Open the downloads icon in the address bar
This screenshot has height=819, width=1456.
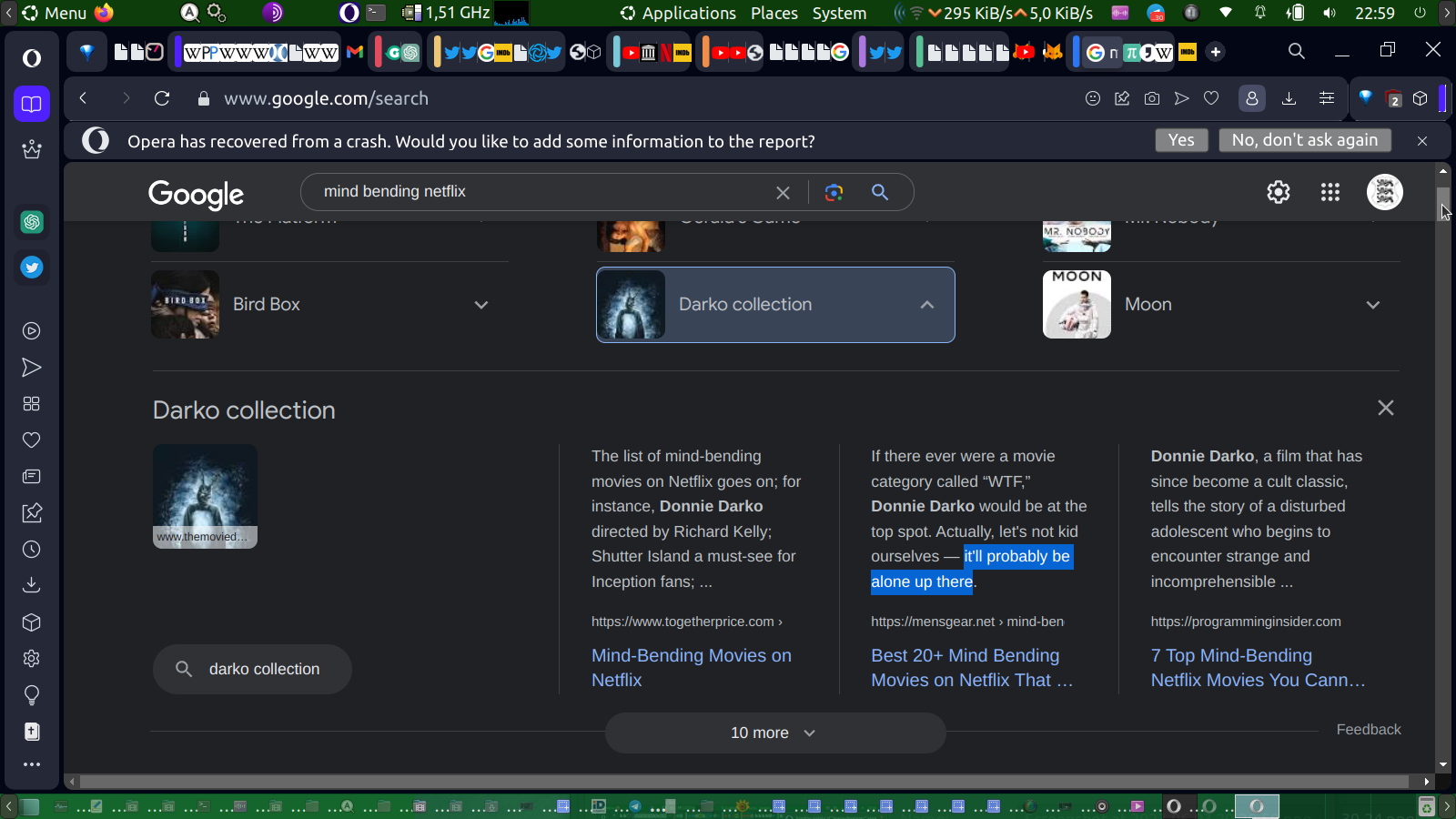click(1289, 98)
